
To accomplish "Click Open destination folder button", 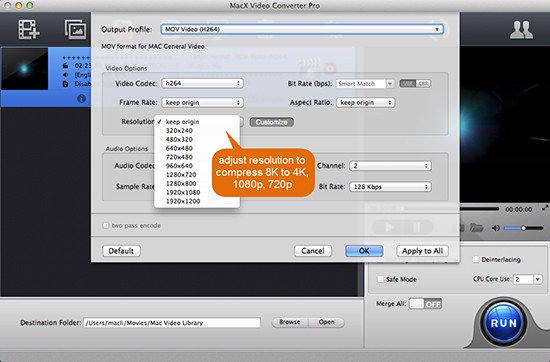I will (x=326, y=322).
